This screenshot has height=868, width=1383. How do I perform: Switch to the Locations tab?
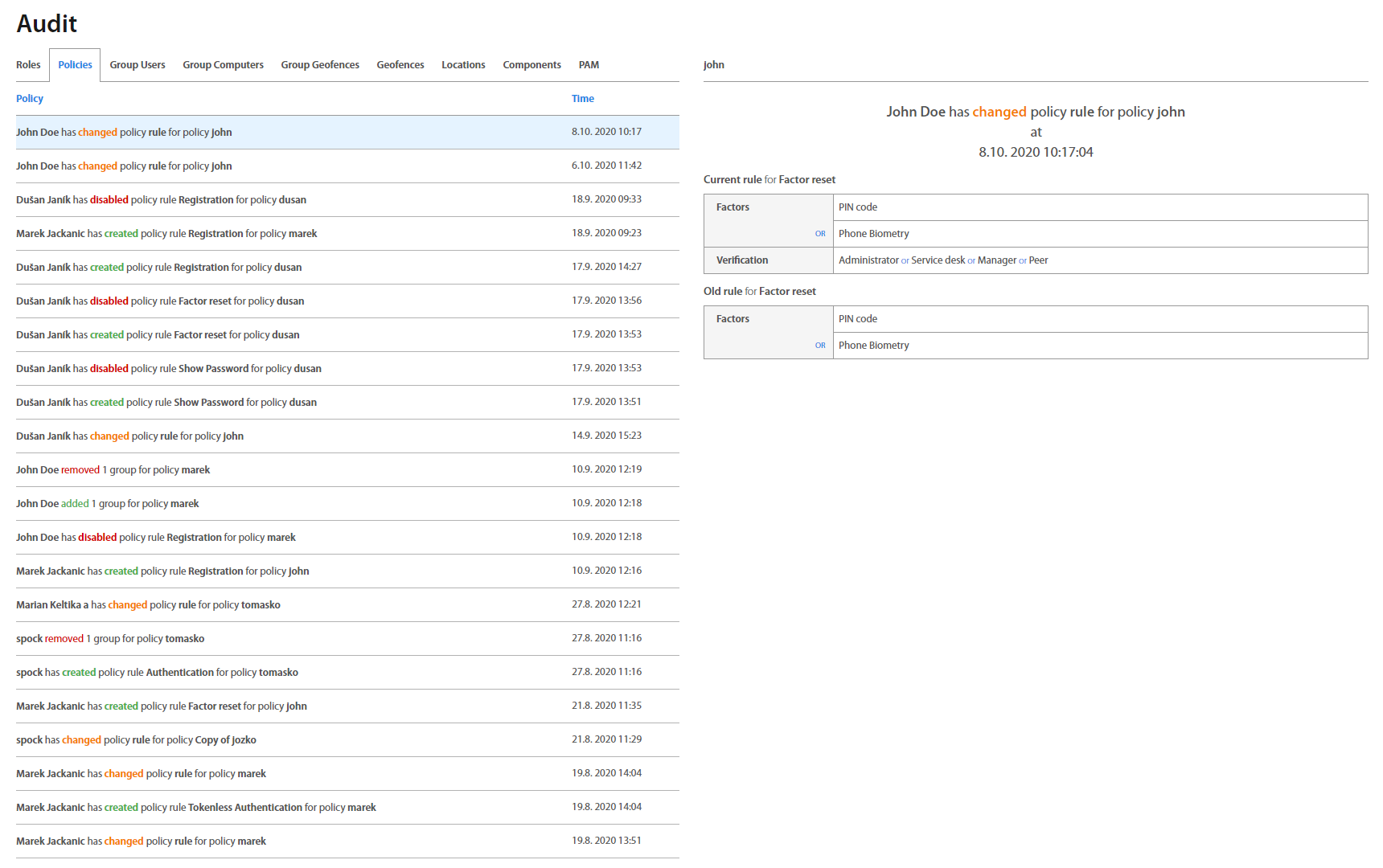[x=463, y=65]
